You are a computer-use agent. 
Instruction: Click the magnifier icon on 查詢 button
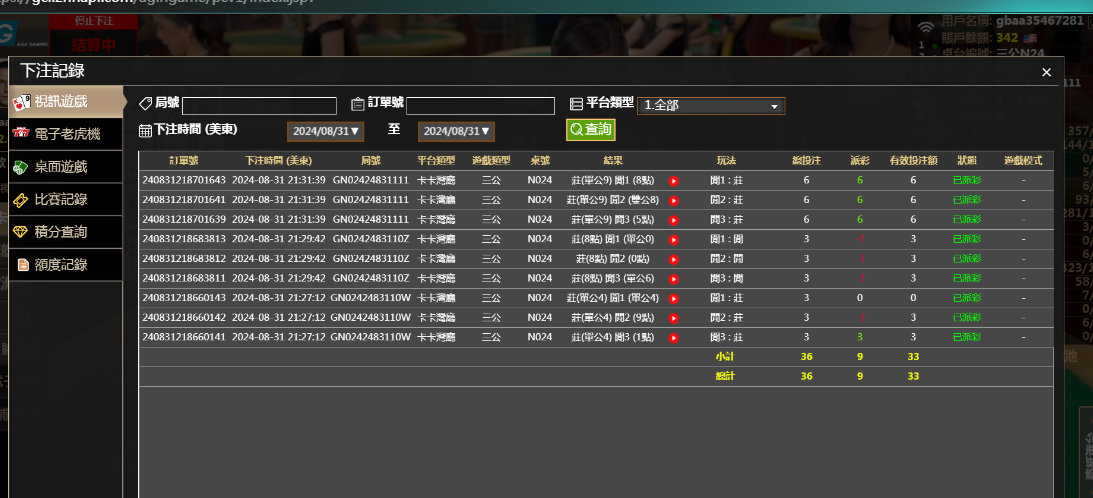point(577,130)
